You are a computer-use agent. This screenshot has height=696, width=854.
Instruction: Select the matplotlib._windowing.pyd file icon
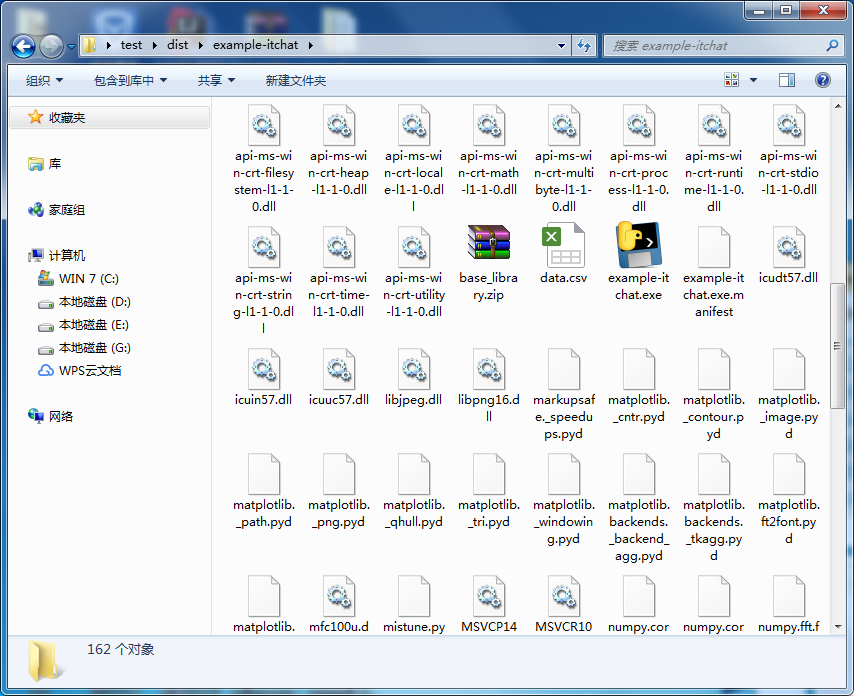(x=564, y=474)
